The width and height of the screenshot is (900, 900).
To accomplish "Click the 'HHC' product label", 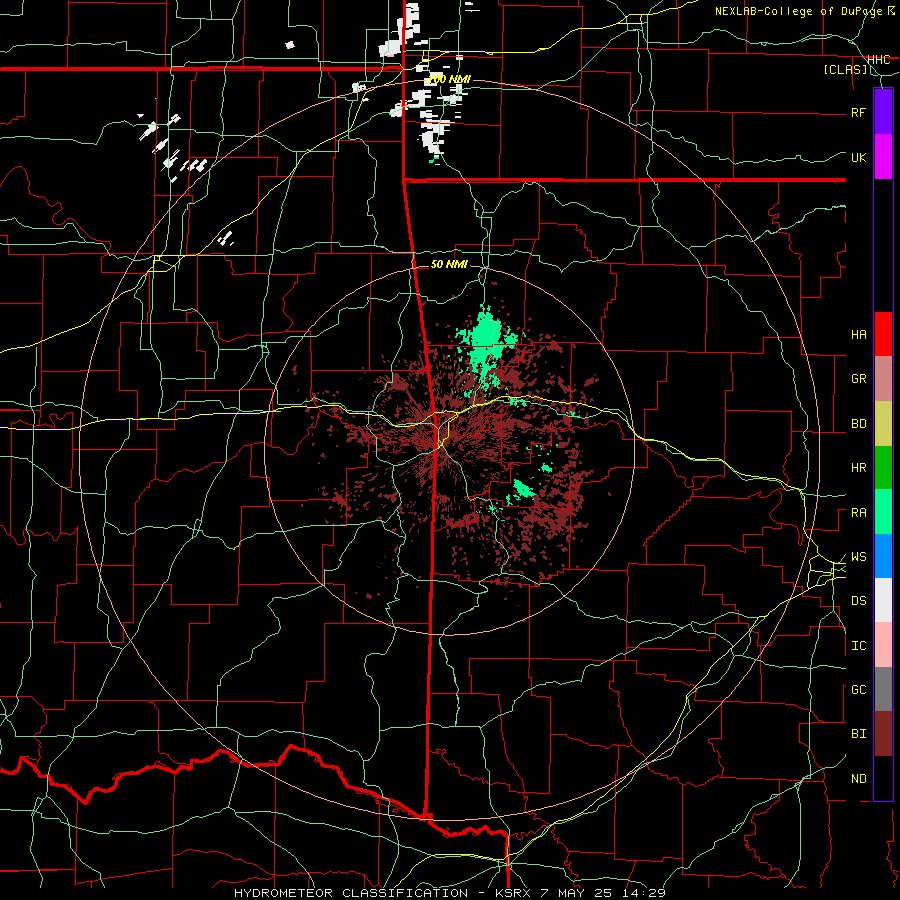I will [x=879, y=60].
